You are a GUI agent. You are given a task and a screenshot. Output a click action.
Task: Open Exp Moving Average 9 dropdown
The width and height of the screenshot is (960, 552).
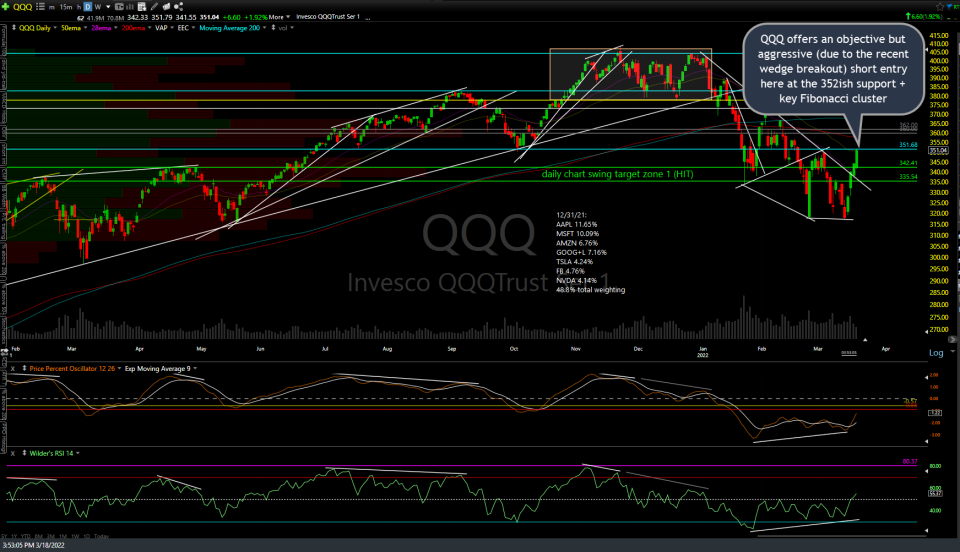195,368
